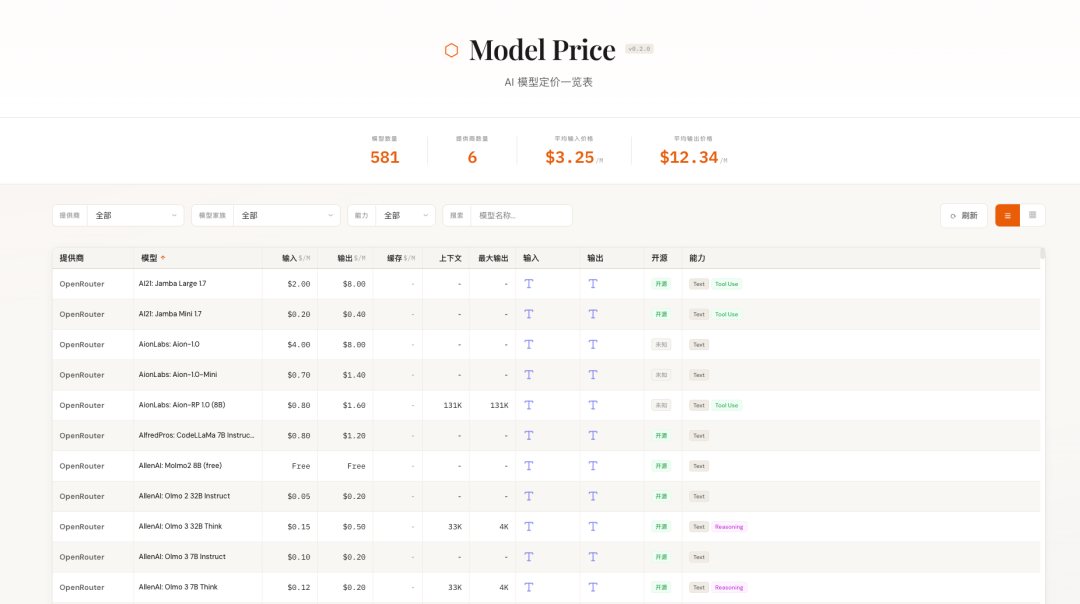Click the text input icon for Aion-1.0-Mini
Image resolution: width=1080 pixels, height=604 pixels.
(529, 375)
